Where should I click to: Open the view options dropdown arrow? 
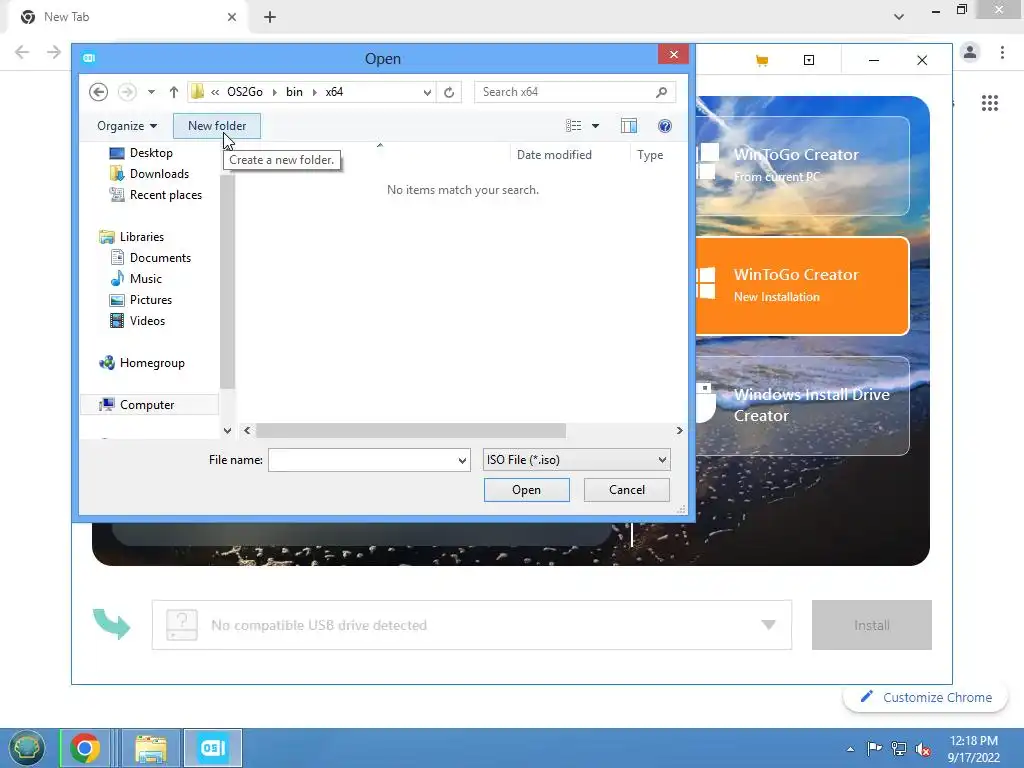[596, 126]
